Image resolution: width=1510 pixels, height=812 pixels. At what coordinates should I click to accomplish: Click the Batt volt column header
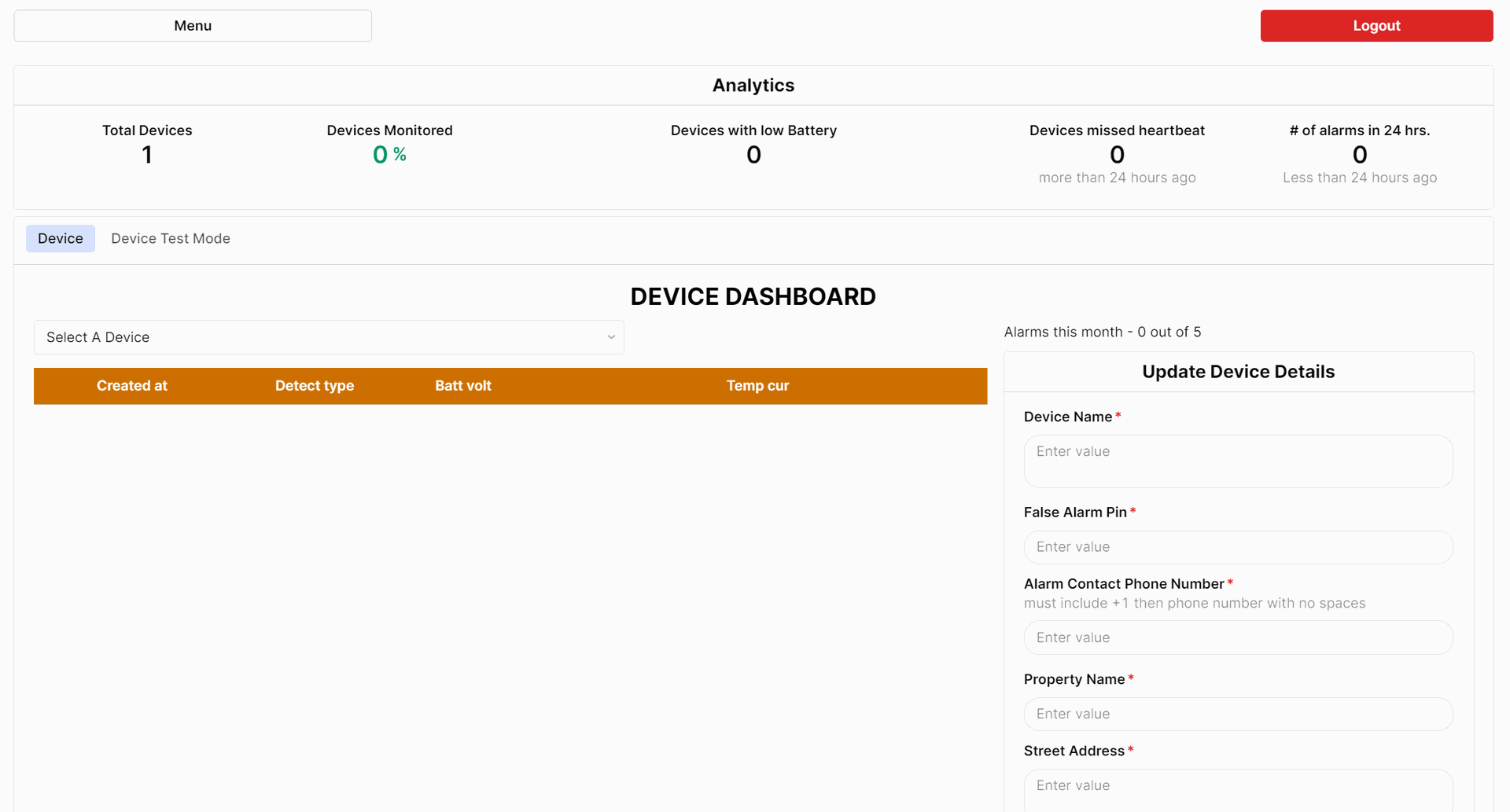point(463,386)
